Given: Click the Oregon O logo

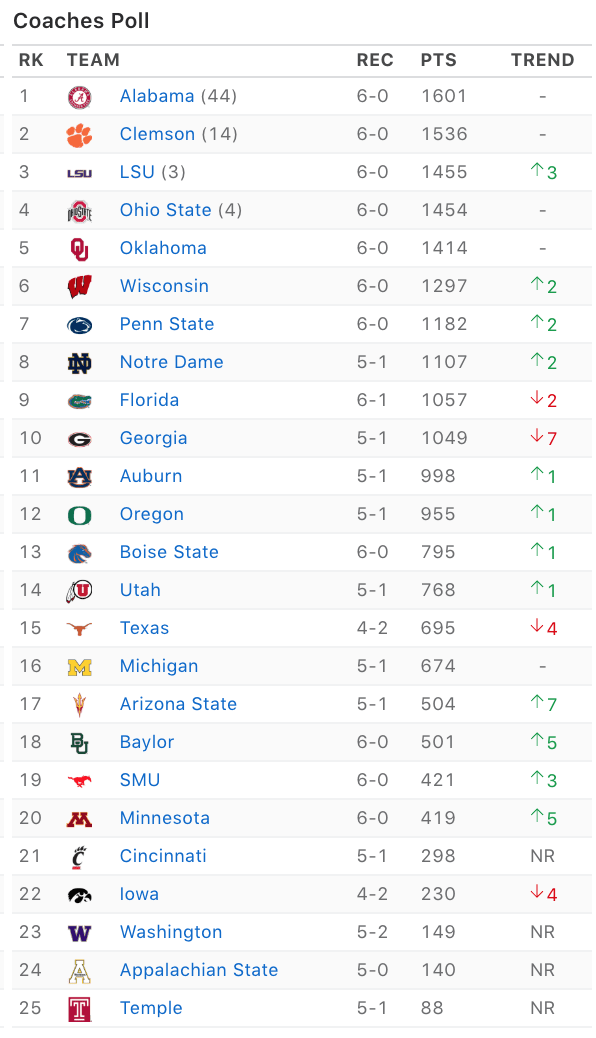Looking at the screenshot, I should 79,515.
